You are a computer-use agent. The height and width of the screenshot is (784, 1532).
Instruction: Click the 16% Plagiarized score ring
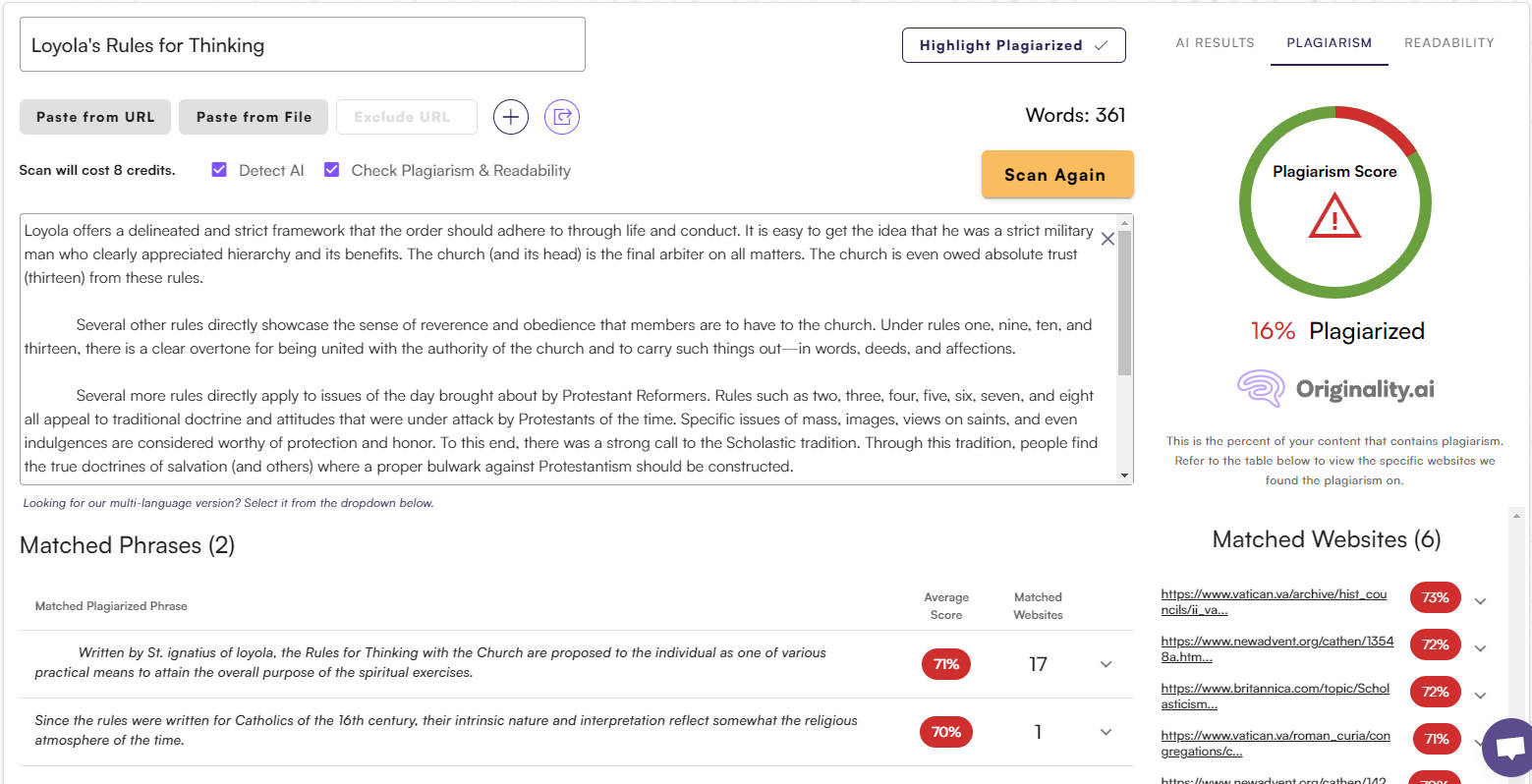[x=1334, y=330]
